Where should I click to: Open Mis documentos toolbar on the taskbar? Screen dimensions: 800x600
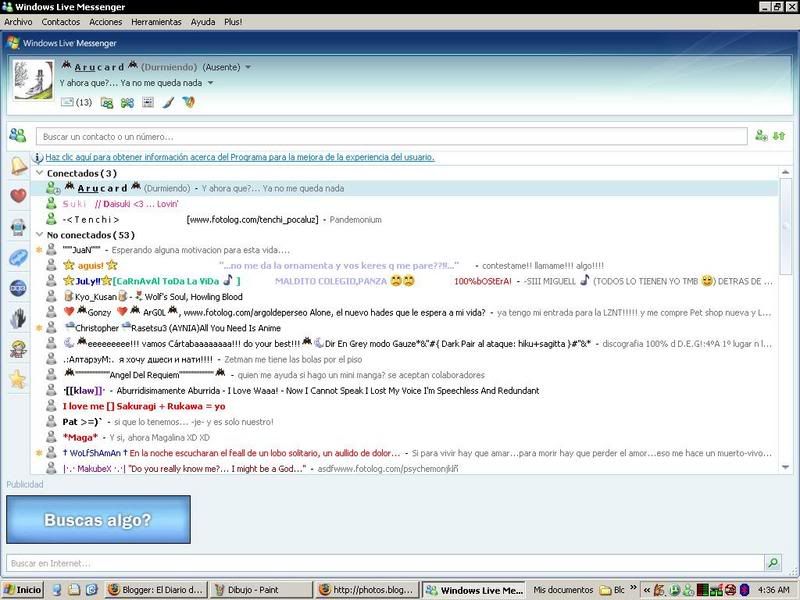tap(563, 590)
